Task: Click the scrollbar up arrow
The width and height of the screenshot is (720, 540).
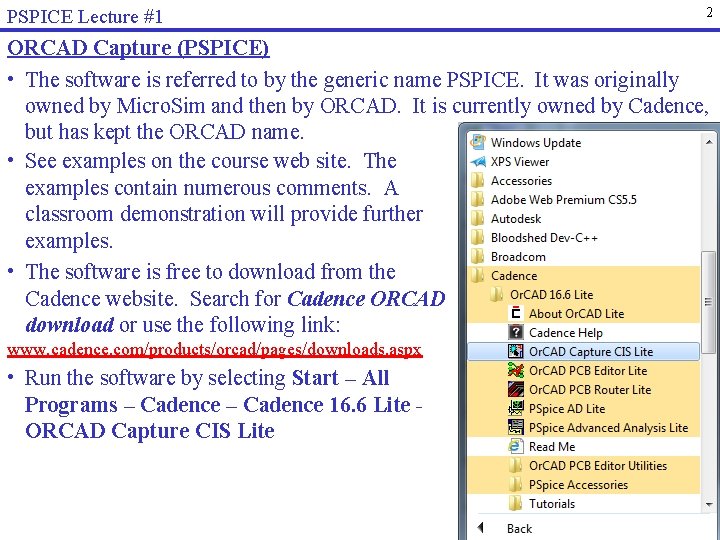Action: coord(709,142)
